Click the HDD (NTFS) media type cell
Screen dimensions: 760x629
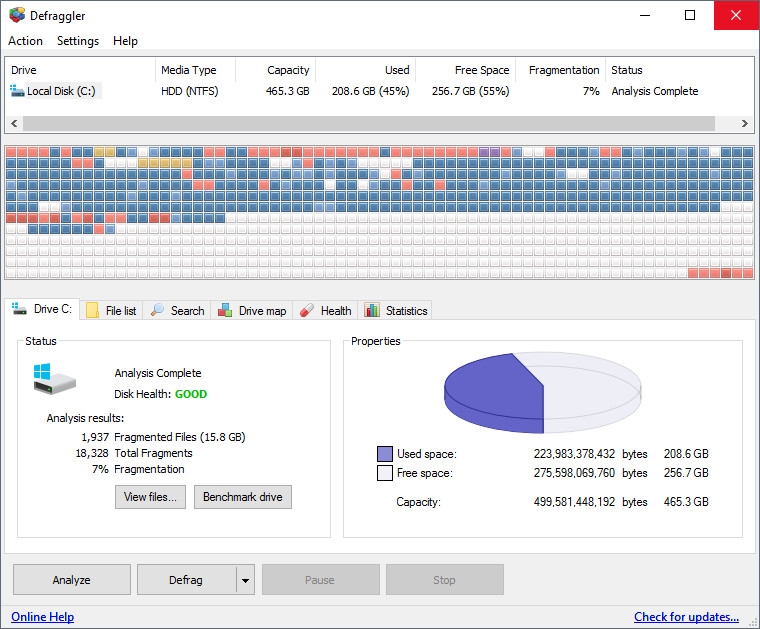pos(190,91)
